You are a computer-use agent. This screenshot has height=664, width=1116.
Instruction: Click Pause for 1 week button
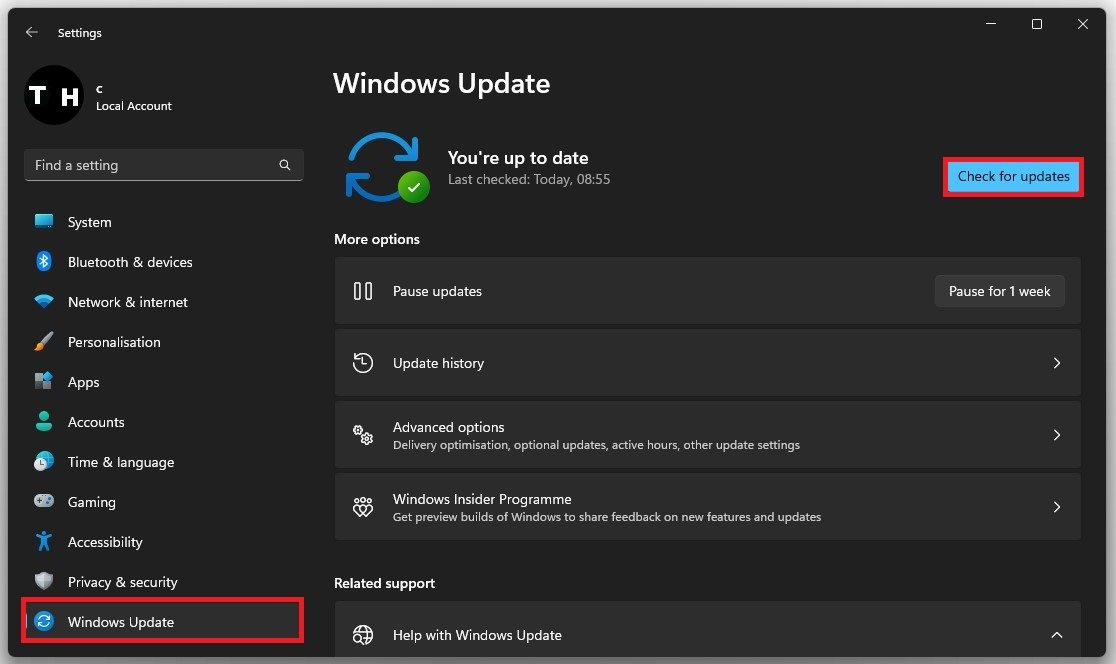(x=999, y=291)
